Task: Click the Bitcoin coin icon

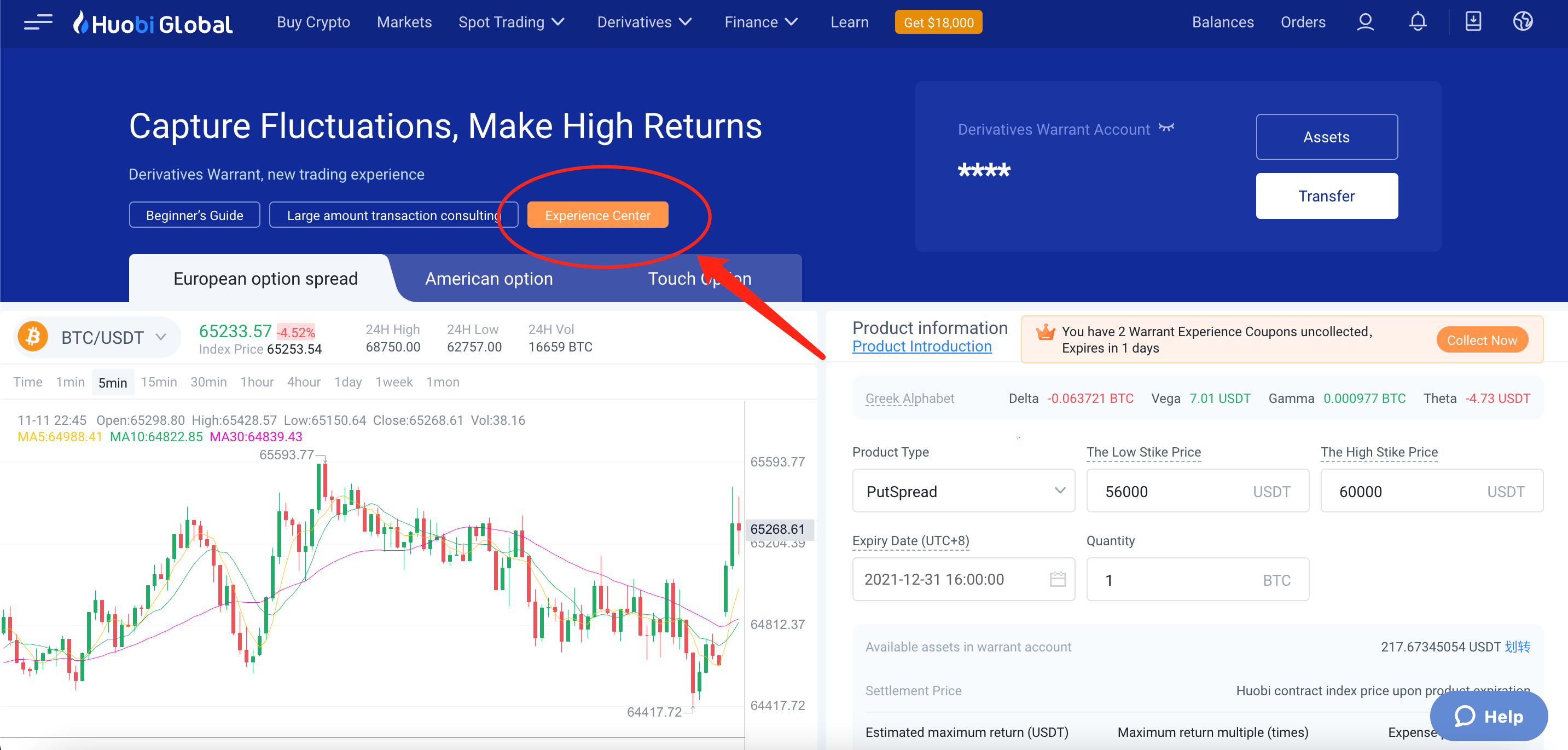Action: [x=33, y=336]
